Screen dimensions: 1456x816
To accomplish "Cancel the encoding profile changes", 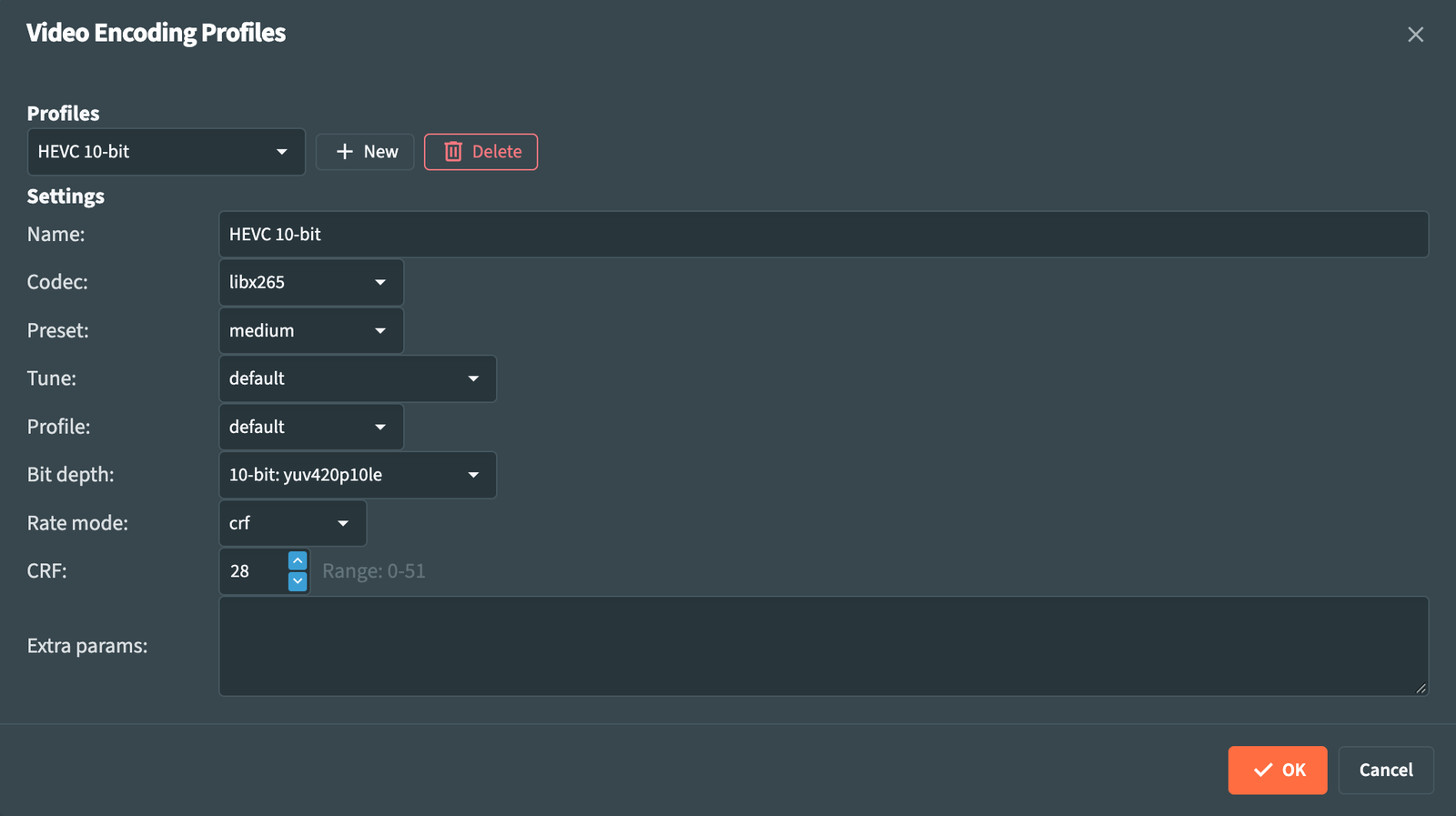I will (1386, 771).
